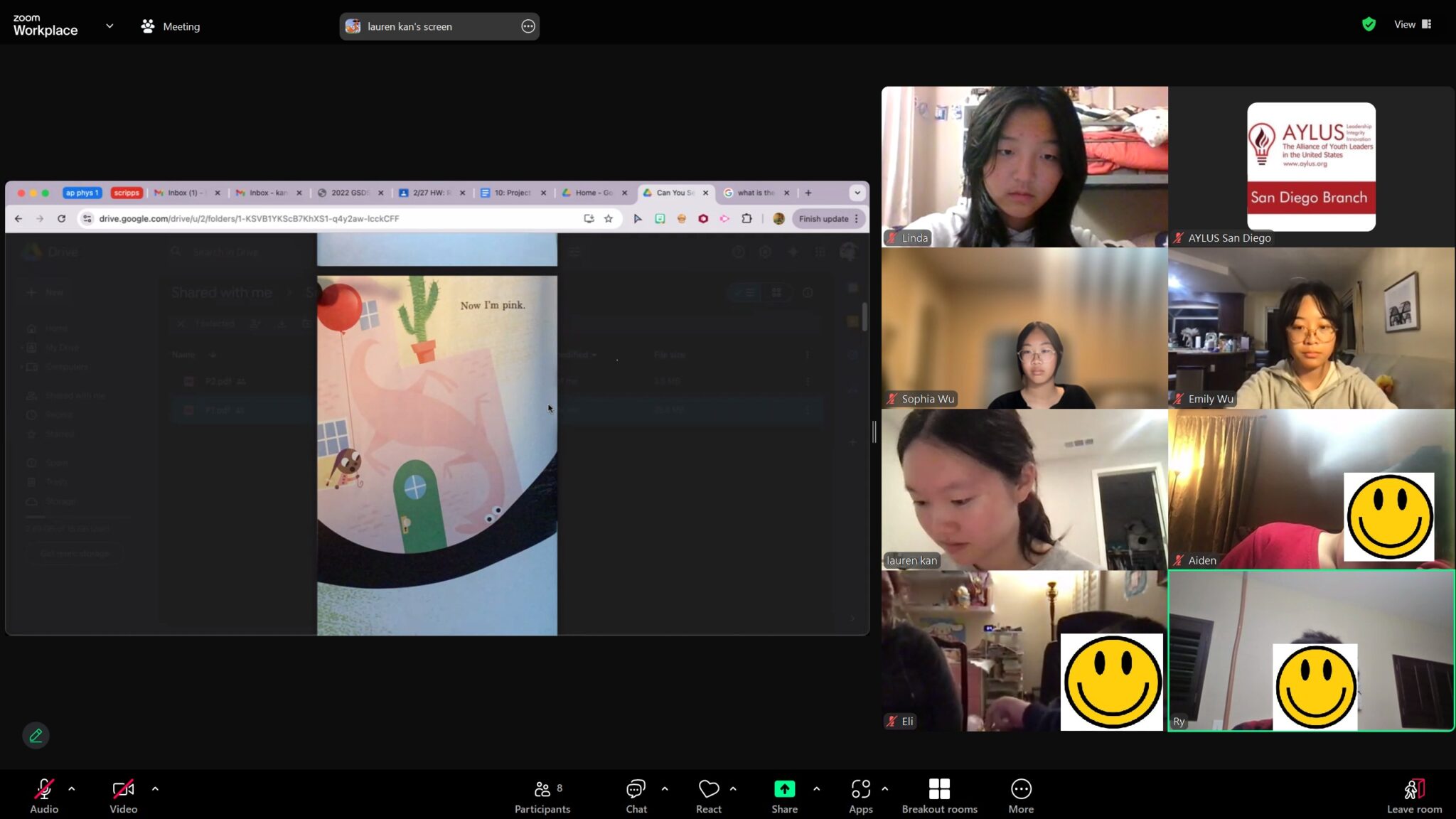Open the Zoom Workplace dropdown chevron
This screenshot has height=819, width=1456.
(x=109, y=26)
